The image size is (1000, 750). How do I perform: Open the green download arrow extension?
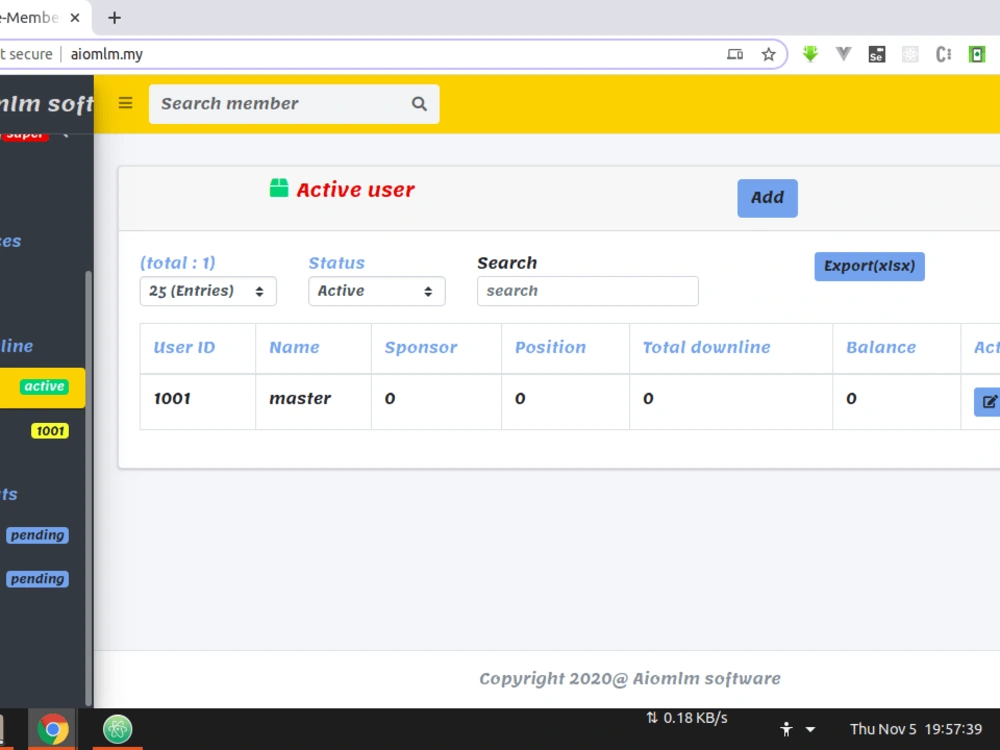click(810, 54)
